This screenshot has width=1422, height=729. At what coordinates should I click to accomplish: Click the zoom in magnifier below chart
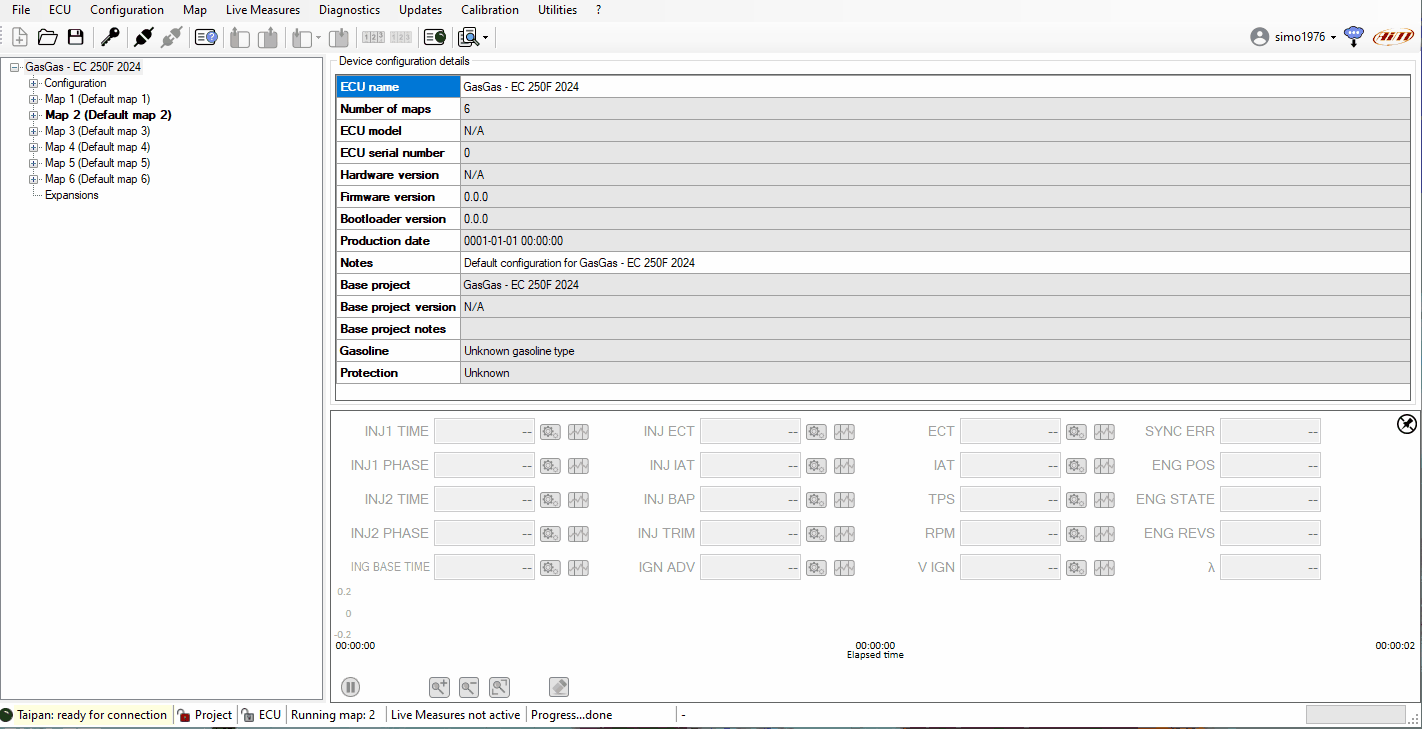click(439, 687)
